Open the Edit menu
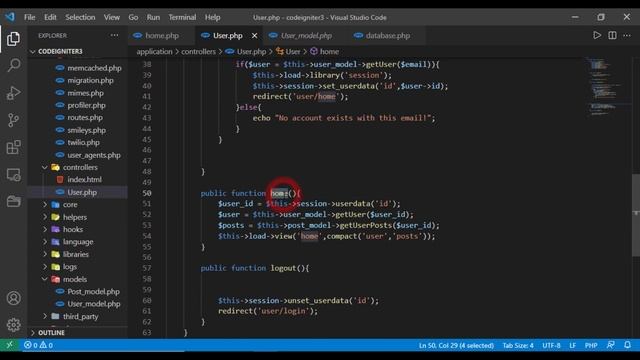This screenshot has width=640, height=360. (50, 17)
